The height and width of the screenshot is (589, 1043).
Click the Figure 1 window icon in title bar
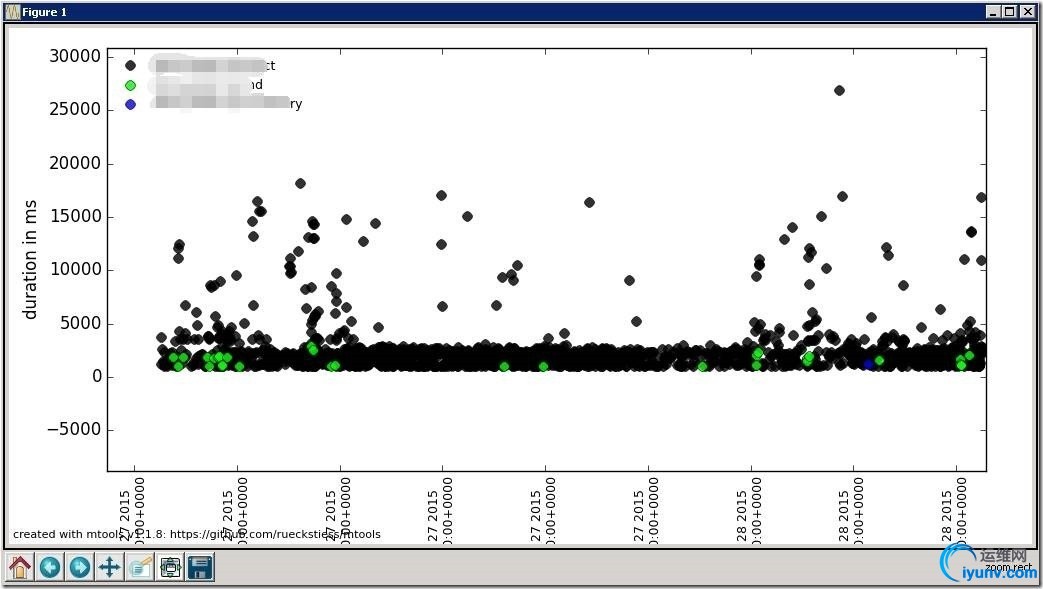point(13,12)
